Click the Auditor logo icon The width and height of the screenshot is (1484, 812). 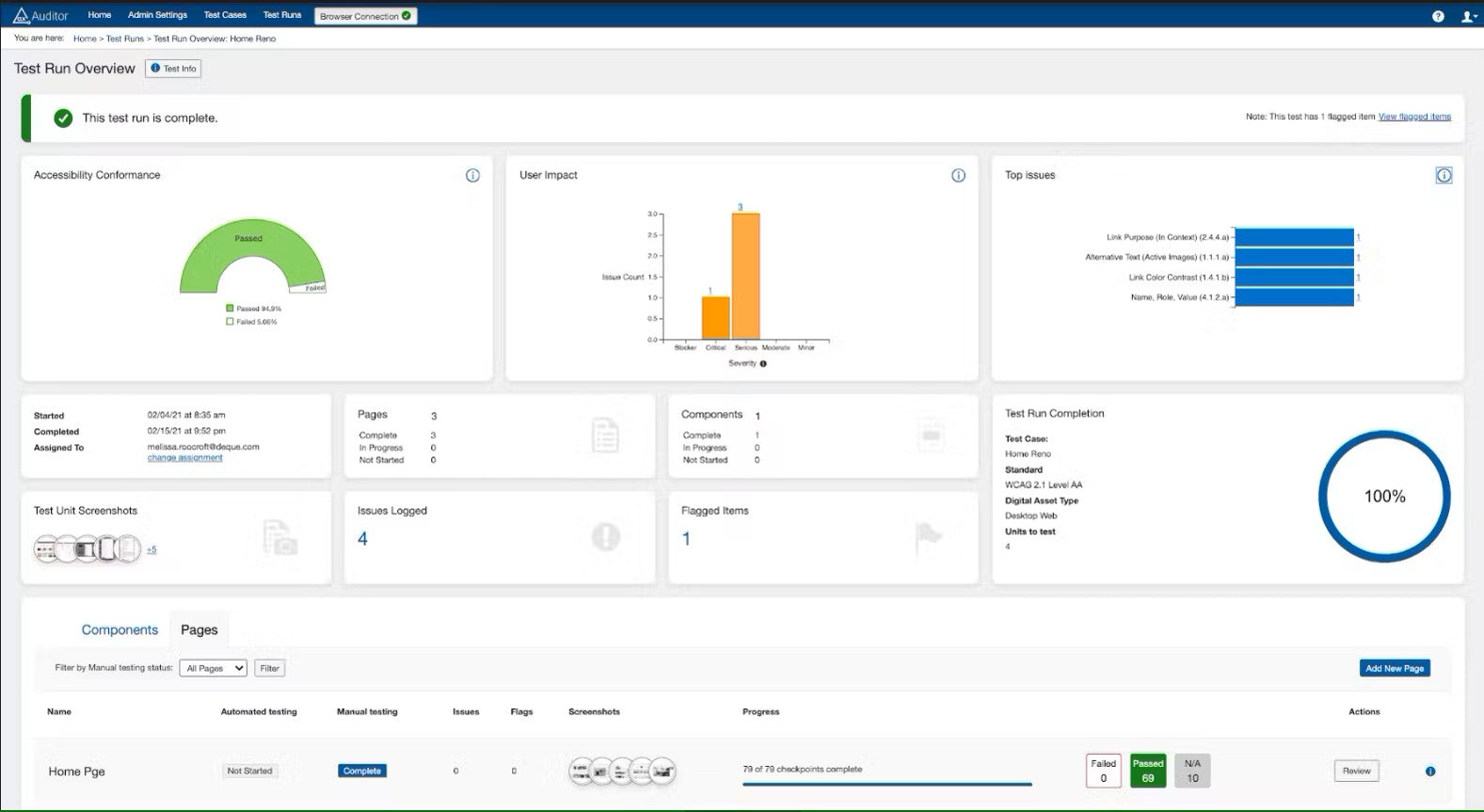(21, 15)
